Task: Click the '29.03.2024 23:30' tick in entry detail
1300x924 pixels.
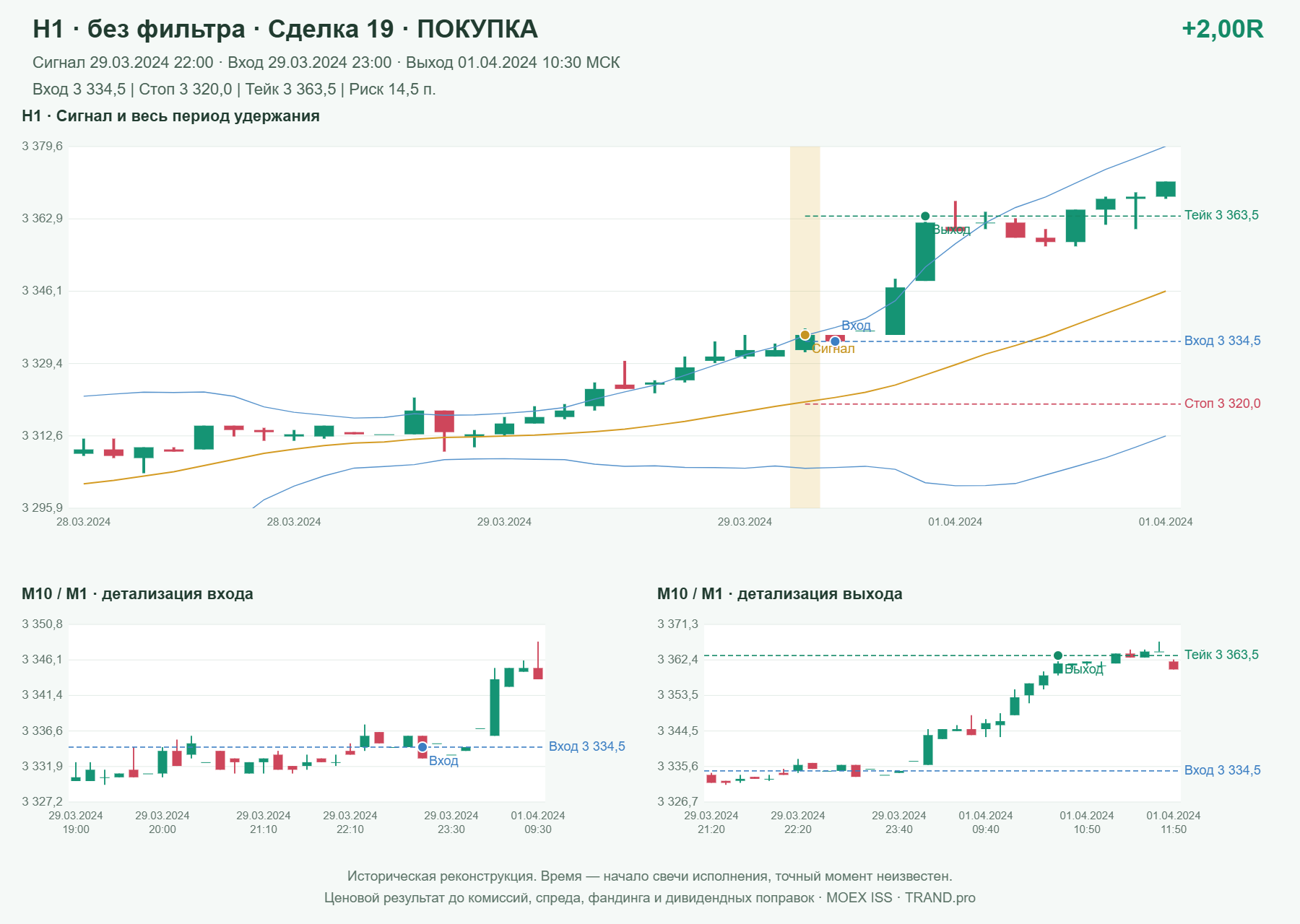Action: [451, 822]
